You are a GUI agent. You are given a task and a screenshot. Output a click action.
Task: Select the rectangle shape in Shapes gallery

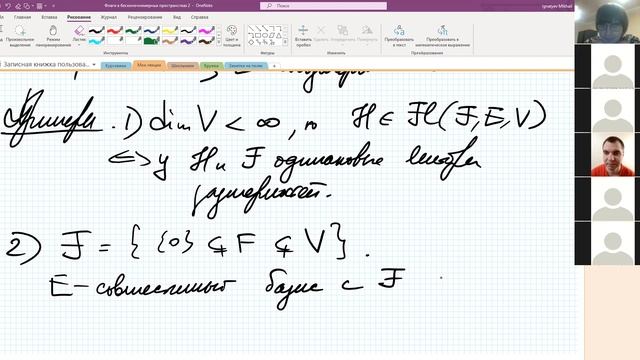[258, 36]
